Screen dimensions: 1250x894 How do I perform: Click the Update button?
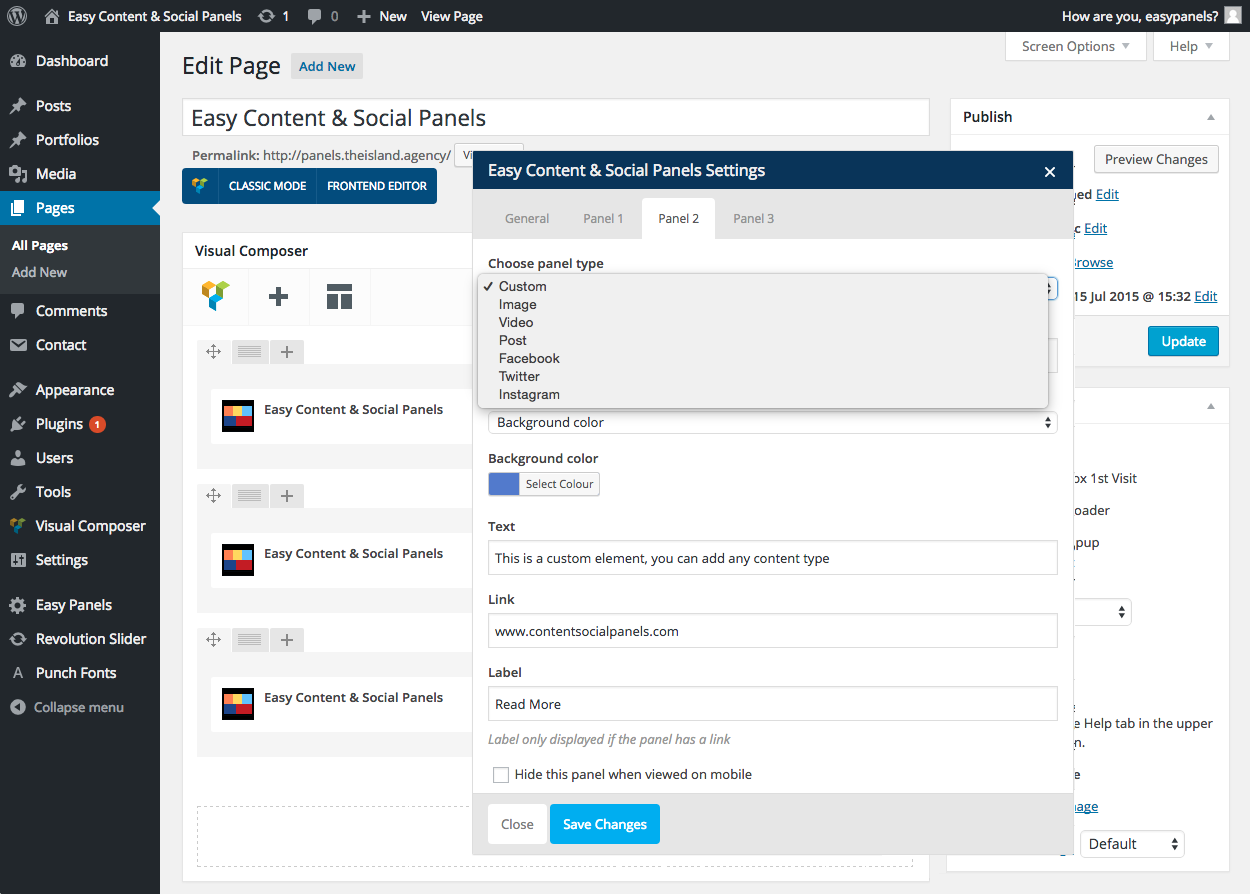[1183, 341]
